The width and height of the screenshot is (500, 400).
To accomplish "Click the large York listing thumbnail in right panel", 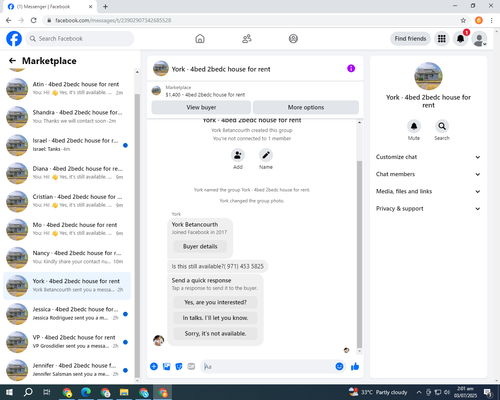I will click(x=428, y=76).
